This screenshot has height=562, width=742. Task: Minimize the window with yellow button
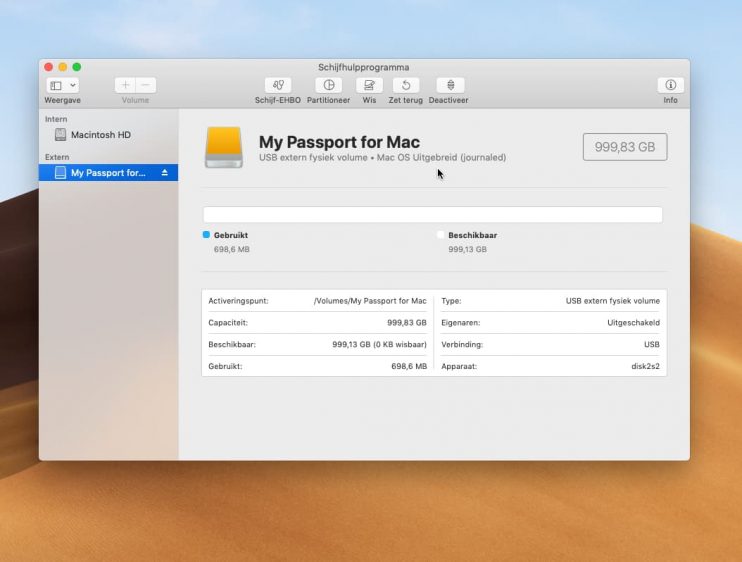coord(62,67)
